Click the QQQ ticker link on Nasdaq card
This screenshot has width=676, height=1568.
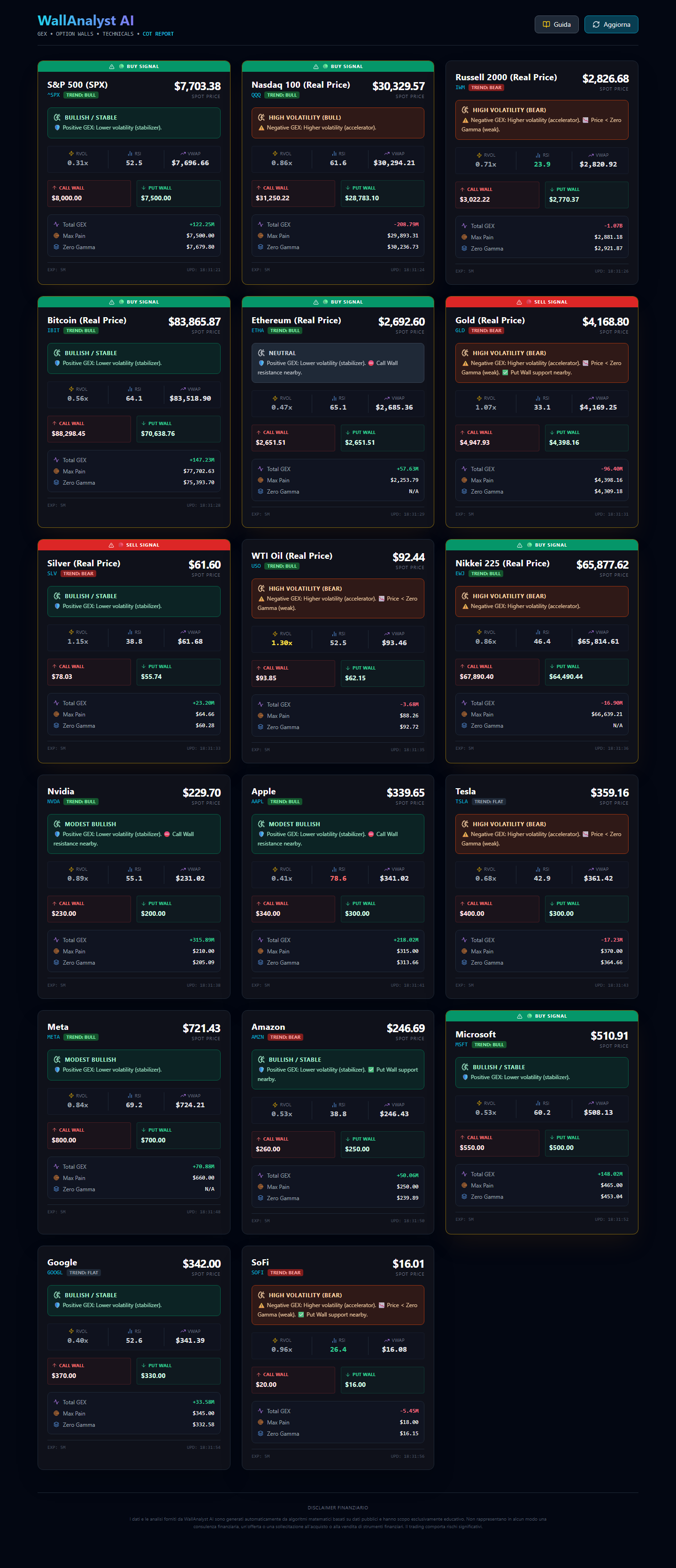(256, 95)
